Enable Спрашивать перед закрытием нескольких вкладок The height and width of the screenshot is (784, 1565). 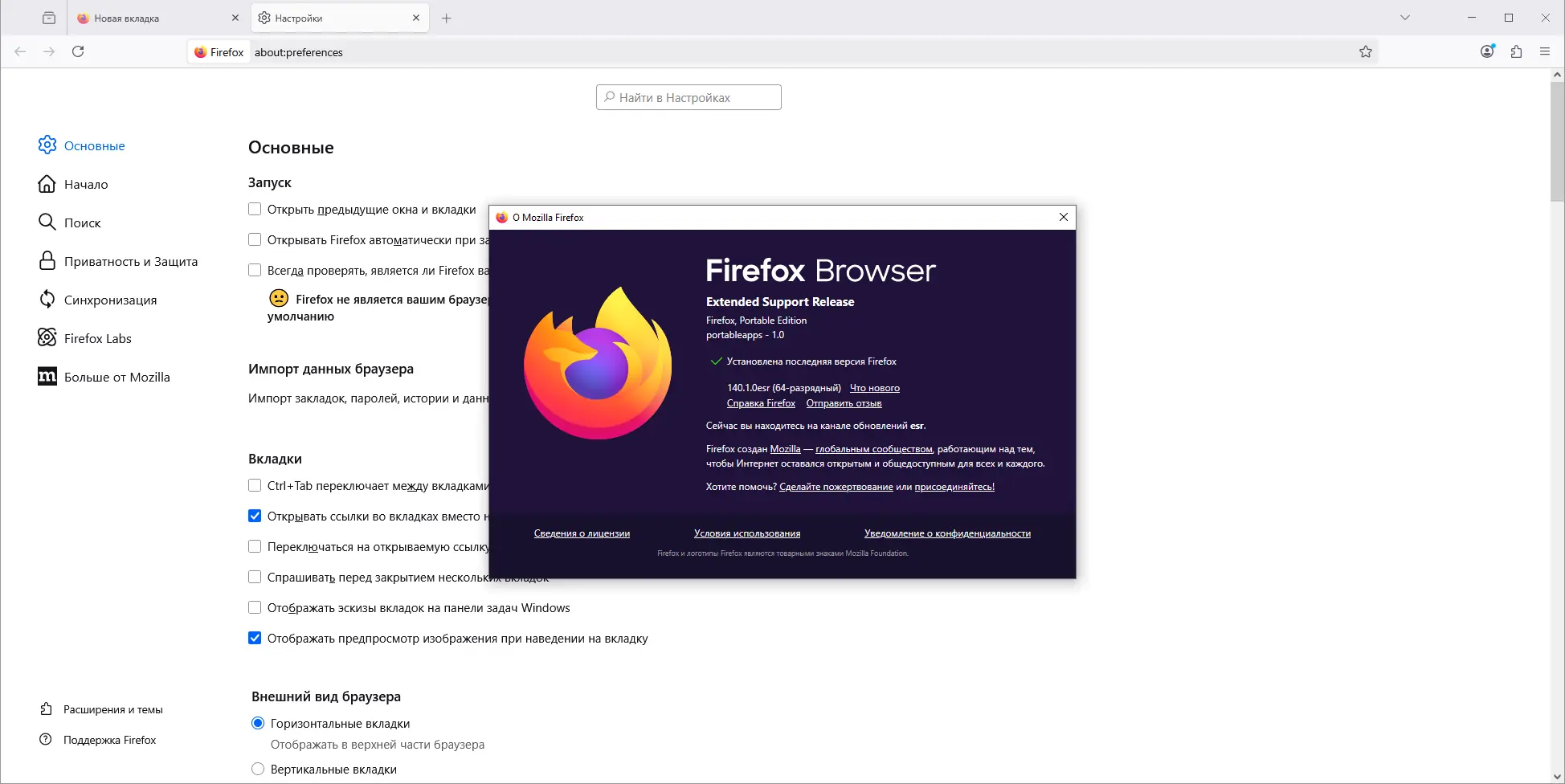pos(255,577)
